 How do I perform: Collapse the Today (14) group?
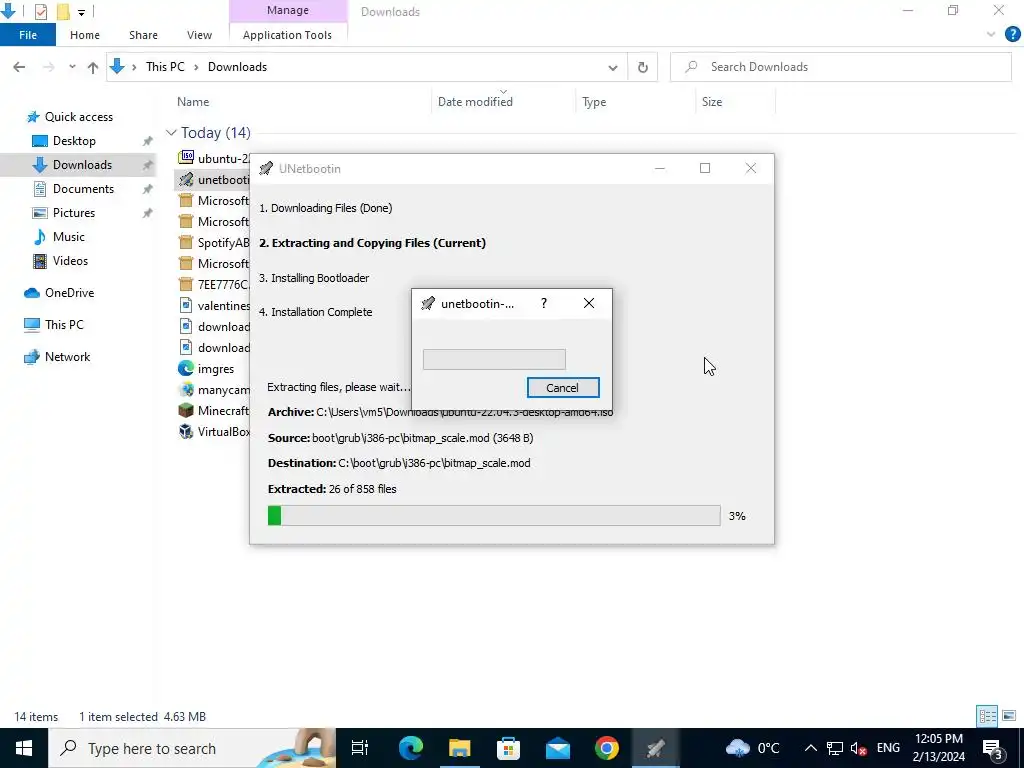tap(171, 133)
